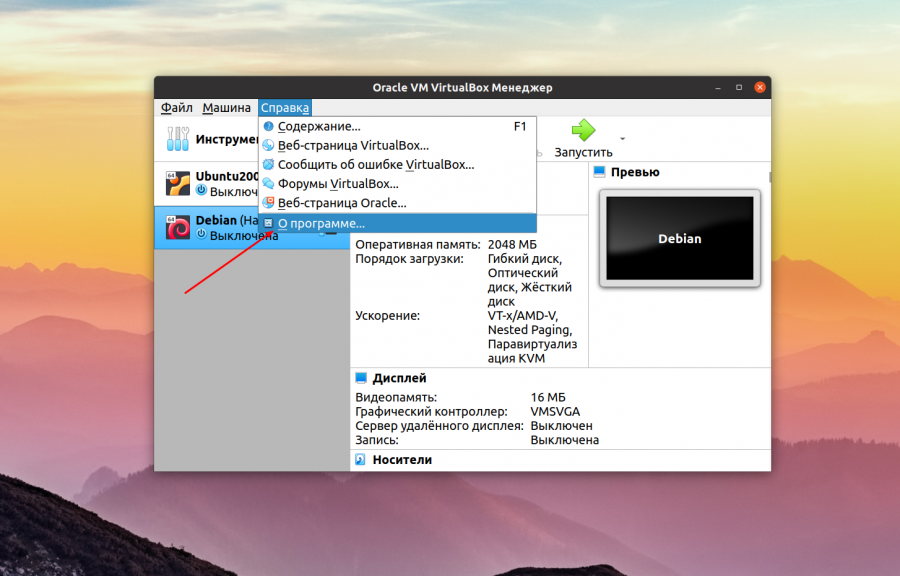Select the Debian virtual machine row
Image resolution: width=900 pixels, height=576 pixels.
point(252,228)
